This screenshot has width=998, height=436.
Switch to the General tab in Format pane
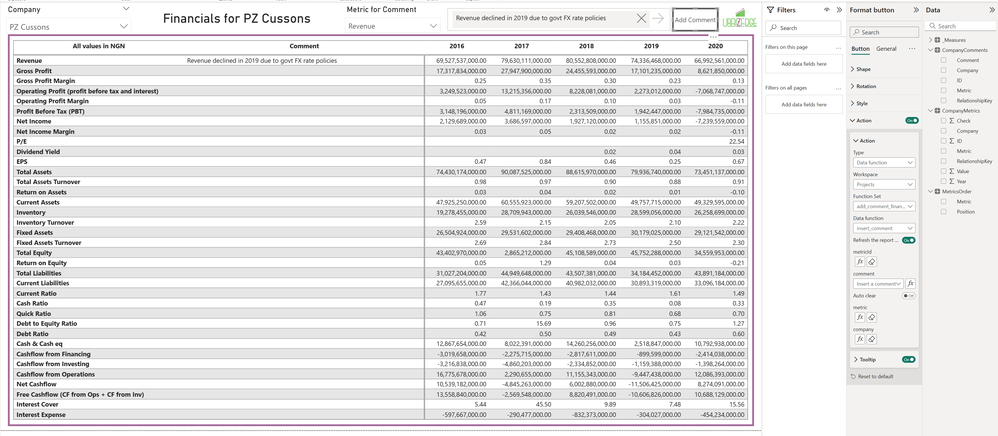coord(886,48)
